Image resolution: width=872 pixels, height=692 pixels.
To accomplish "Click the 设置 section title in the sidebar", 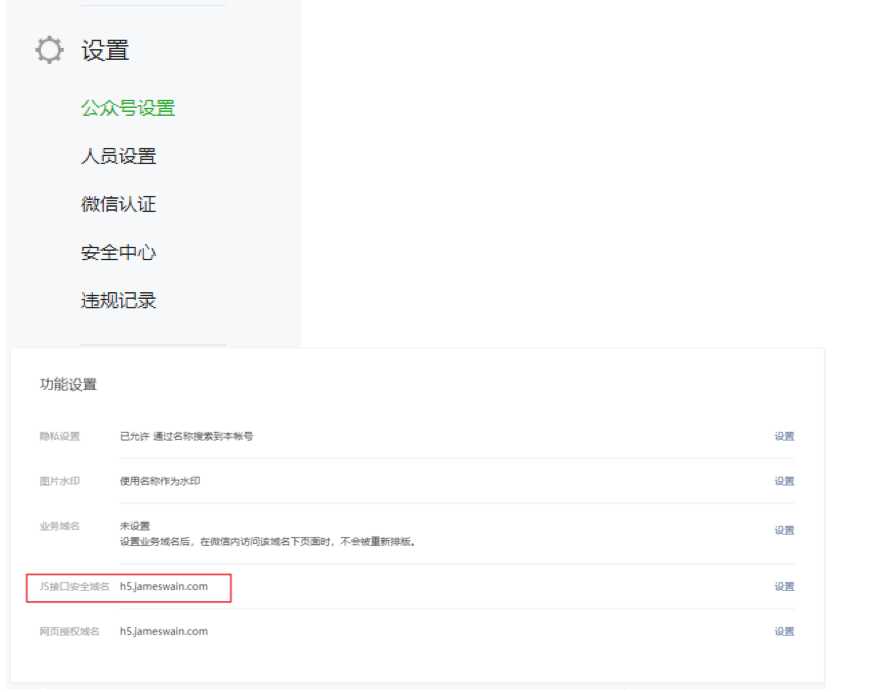I will tap(105, 51).
